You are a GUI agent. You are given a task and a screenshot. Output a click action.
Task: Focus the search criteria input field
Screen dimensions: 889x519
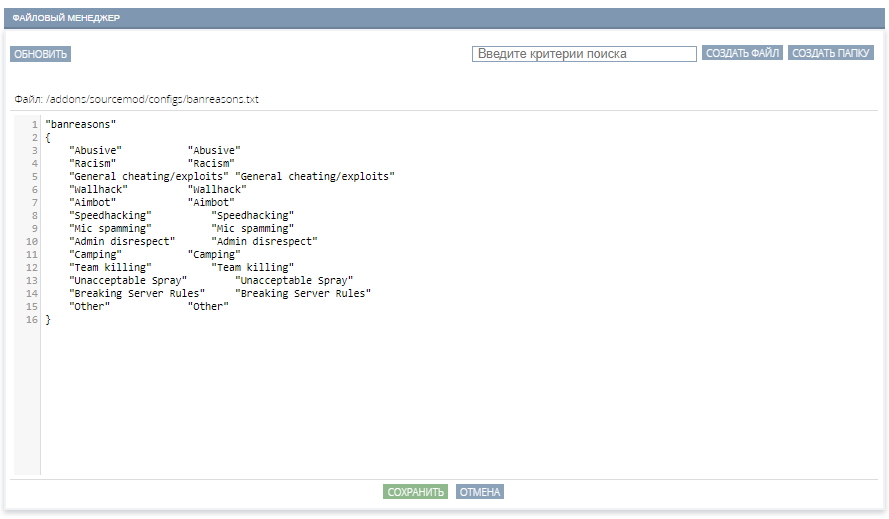584,54
